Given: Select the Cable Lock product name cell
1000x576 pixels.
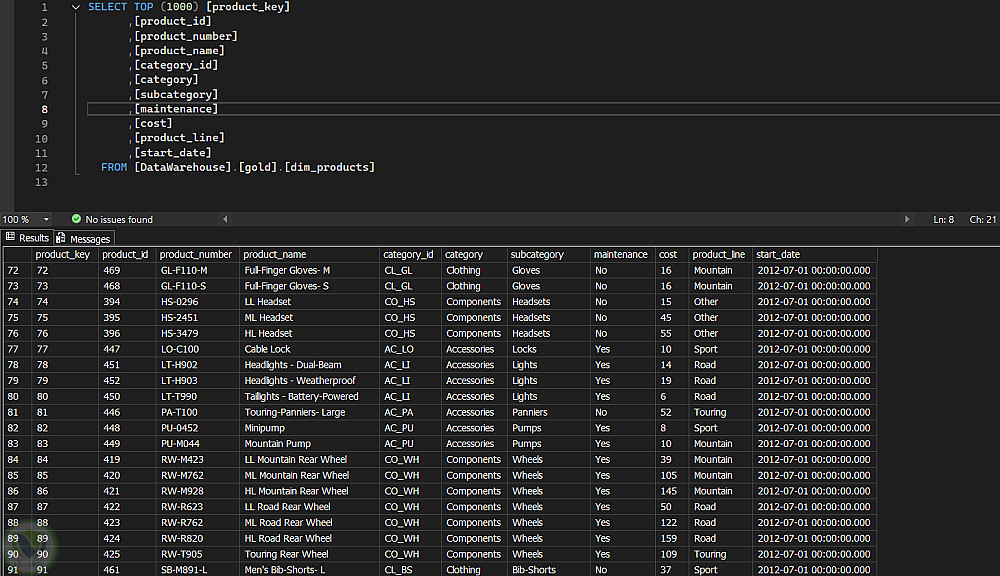Looking at the screenshot, I should (268, 349).
